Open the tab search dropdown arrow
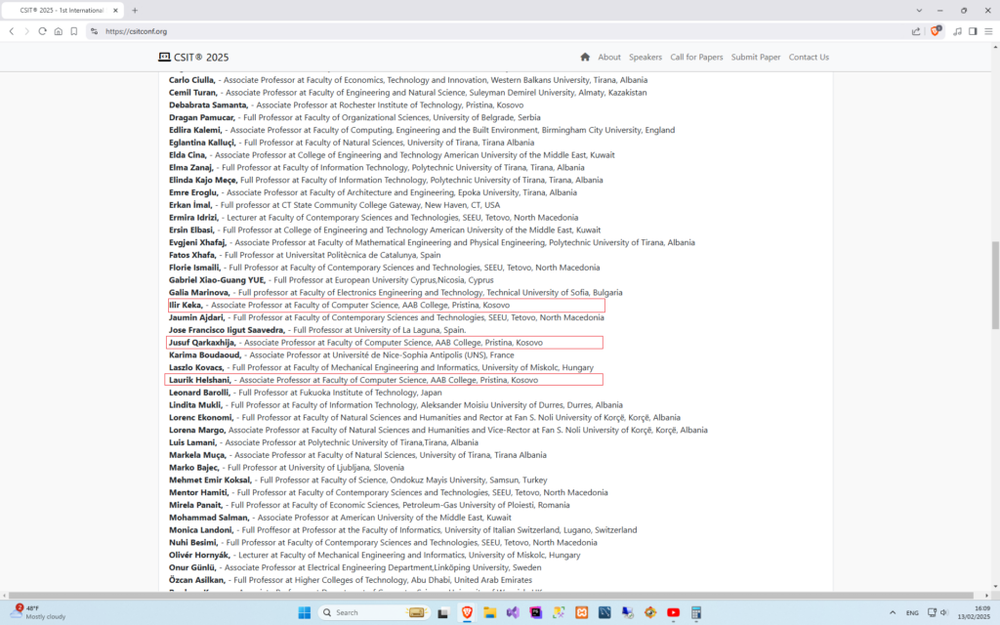This screenshot has width=1000, height=625. tap(919, 10)
